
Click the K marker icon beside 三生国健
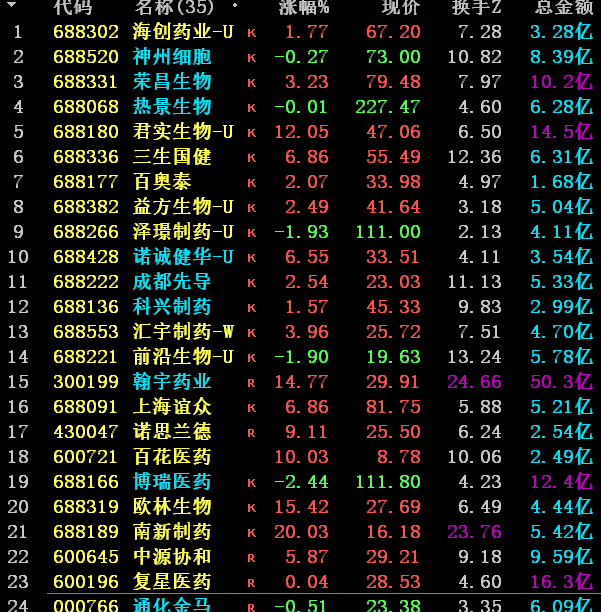[x=252, y=158]
